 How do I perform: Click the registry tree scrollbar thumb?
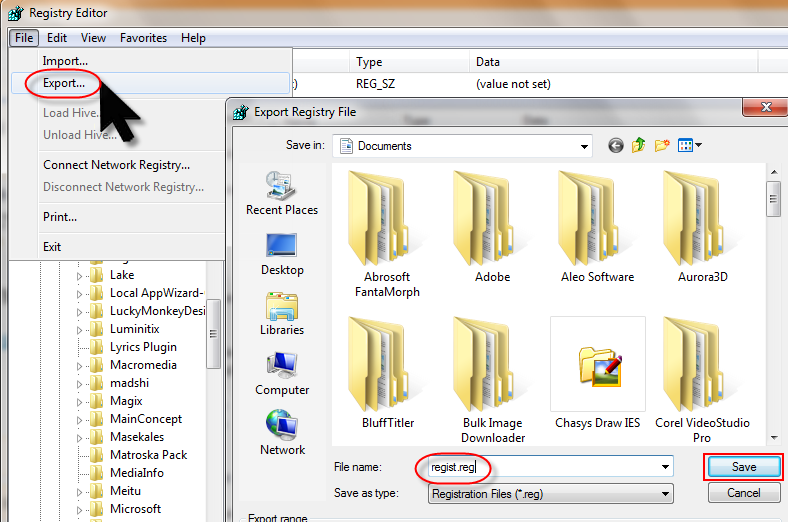213,334
